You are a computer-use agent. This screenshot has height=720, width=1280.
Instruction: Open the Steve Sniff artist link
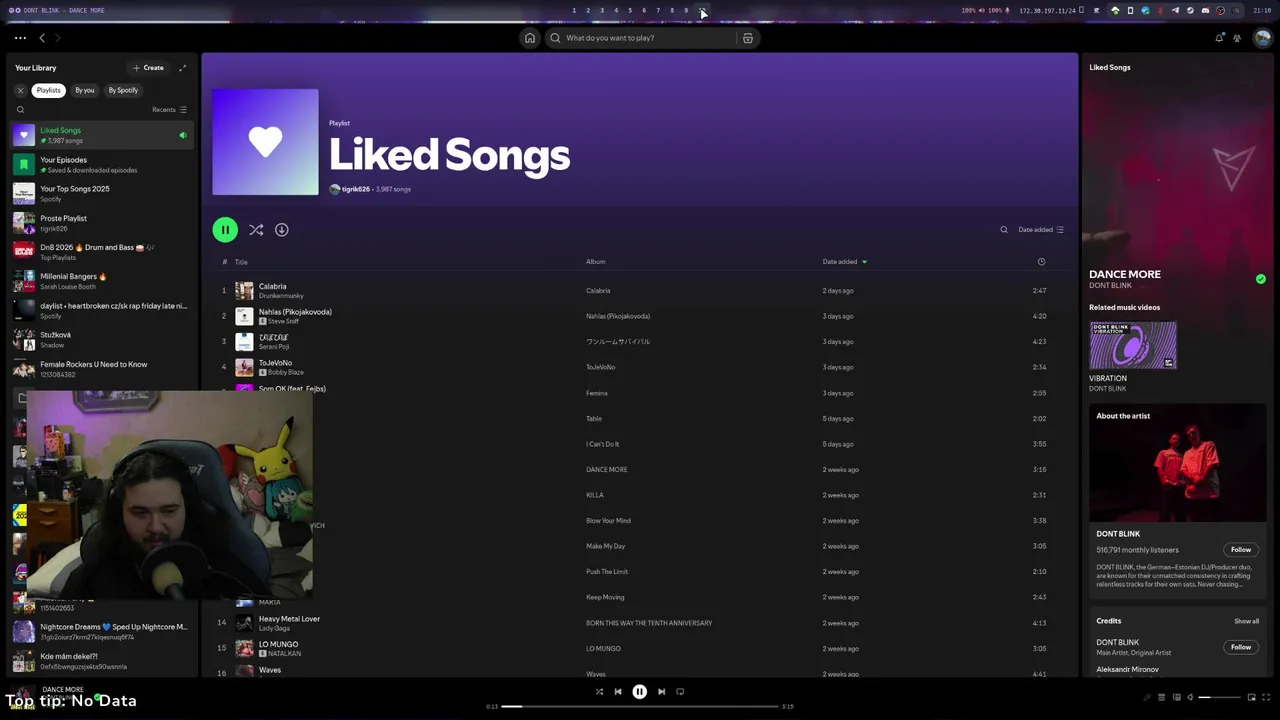coord(284,322)
